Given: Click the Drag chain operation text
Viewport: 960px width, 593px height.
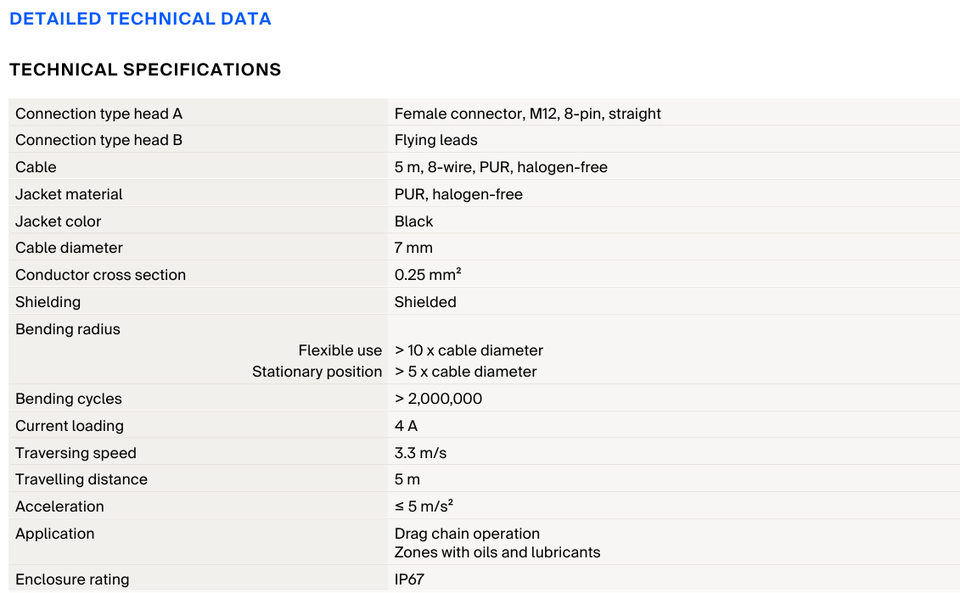Looking at the screenshot, I should click(467, 534).
